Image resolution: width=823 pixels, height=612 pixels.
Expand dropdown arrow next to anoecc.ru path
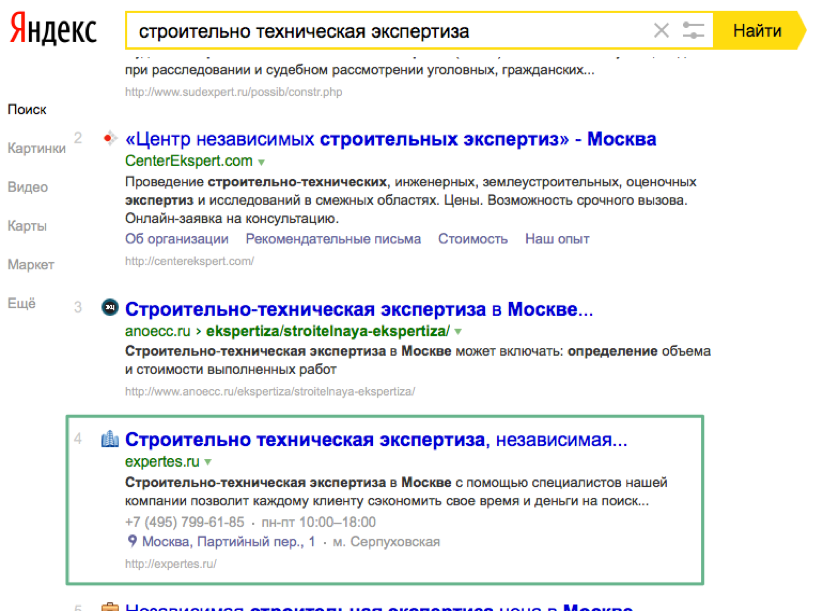pos(458,331)
